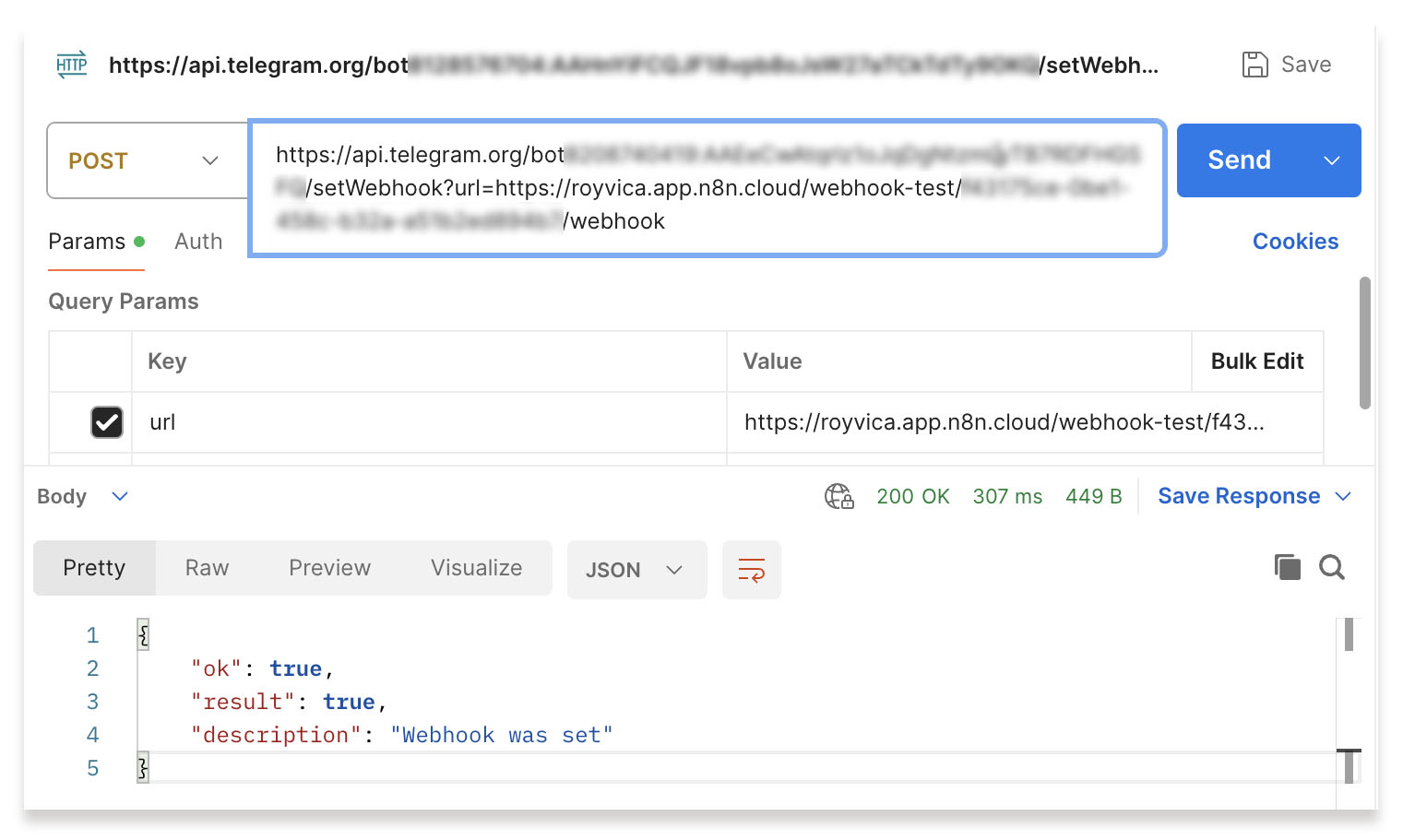1403x840 pixels.
Task: Copy response body with copy icon
Action: [x=1287, y=567]
